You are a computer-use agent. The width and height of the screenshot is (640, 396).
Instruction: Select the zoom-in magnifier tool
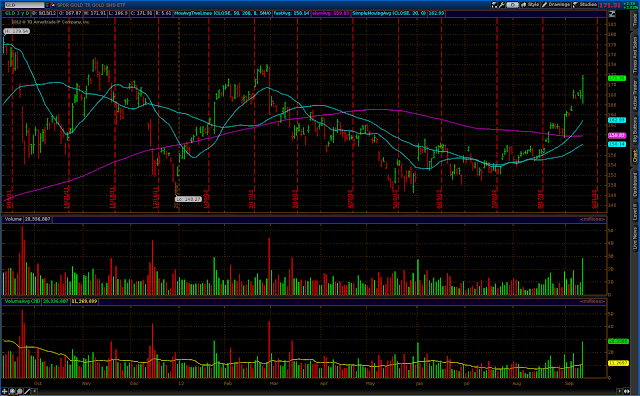12,391
